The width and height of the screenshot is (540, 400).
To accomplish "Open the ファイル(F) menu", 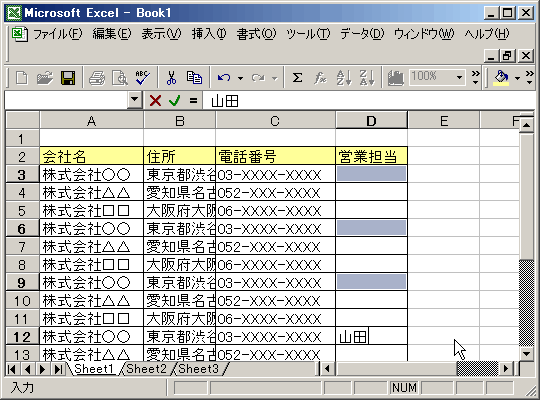I will [58, 34].
